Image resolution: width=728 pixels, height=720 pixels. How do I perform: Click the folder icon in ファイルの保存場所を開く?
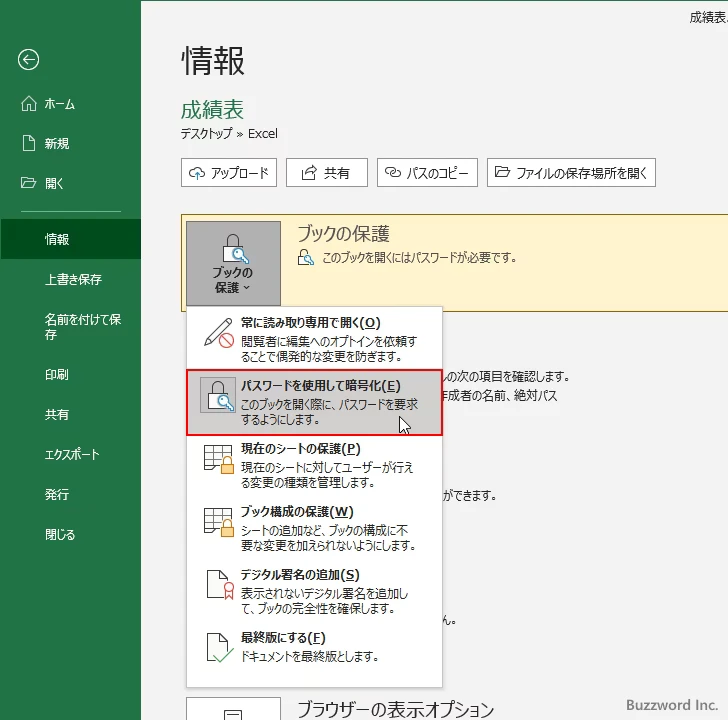click(x=502, y=172)
